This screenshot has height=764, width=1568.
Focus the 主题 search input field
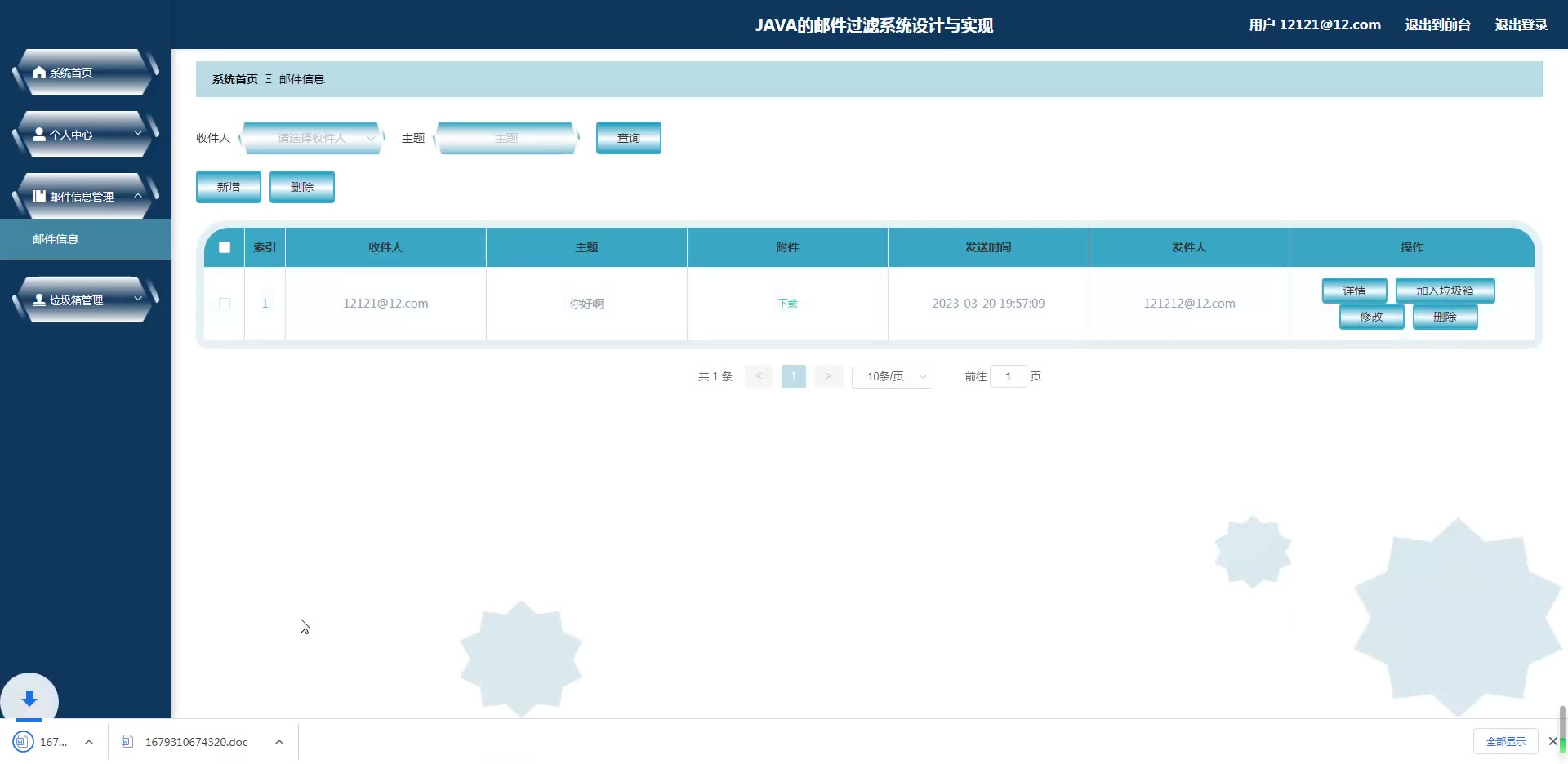[506, 138]
